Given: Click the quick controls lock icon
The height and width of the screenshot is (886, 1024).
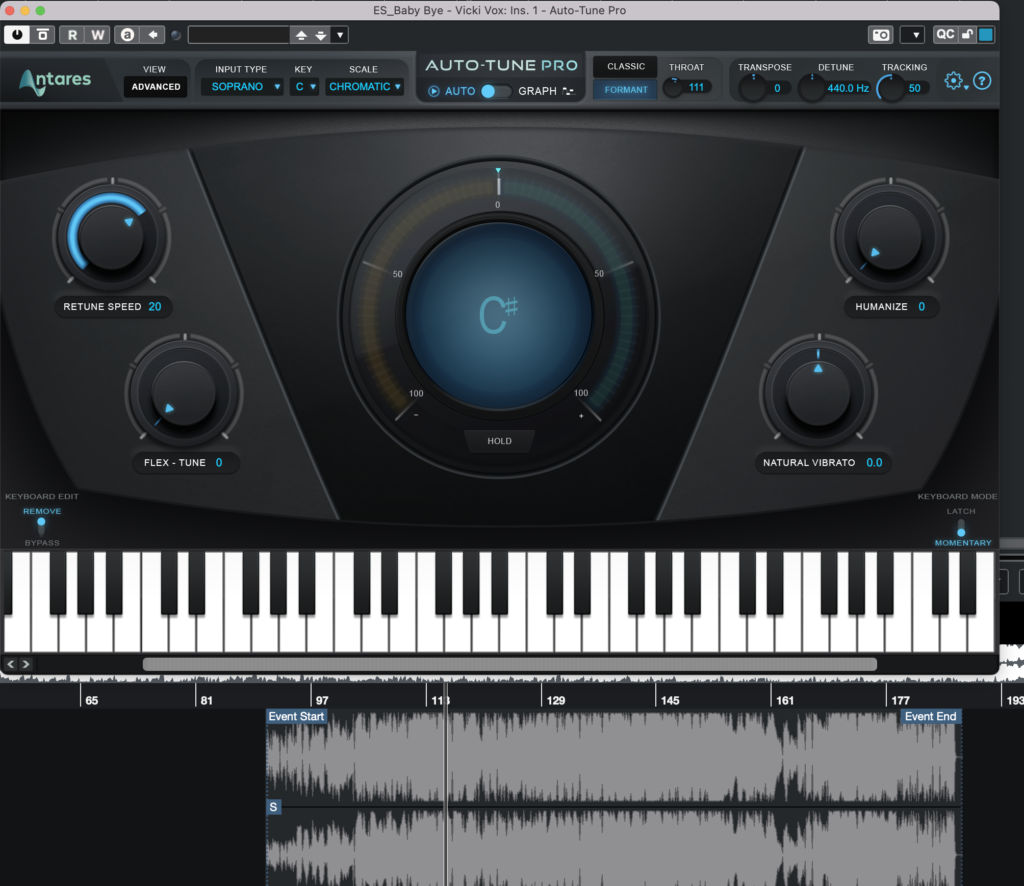Looking at the screenshot, I should [967, 34].
